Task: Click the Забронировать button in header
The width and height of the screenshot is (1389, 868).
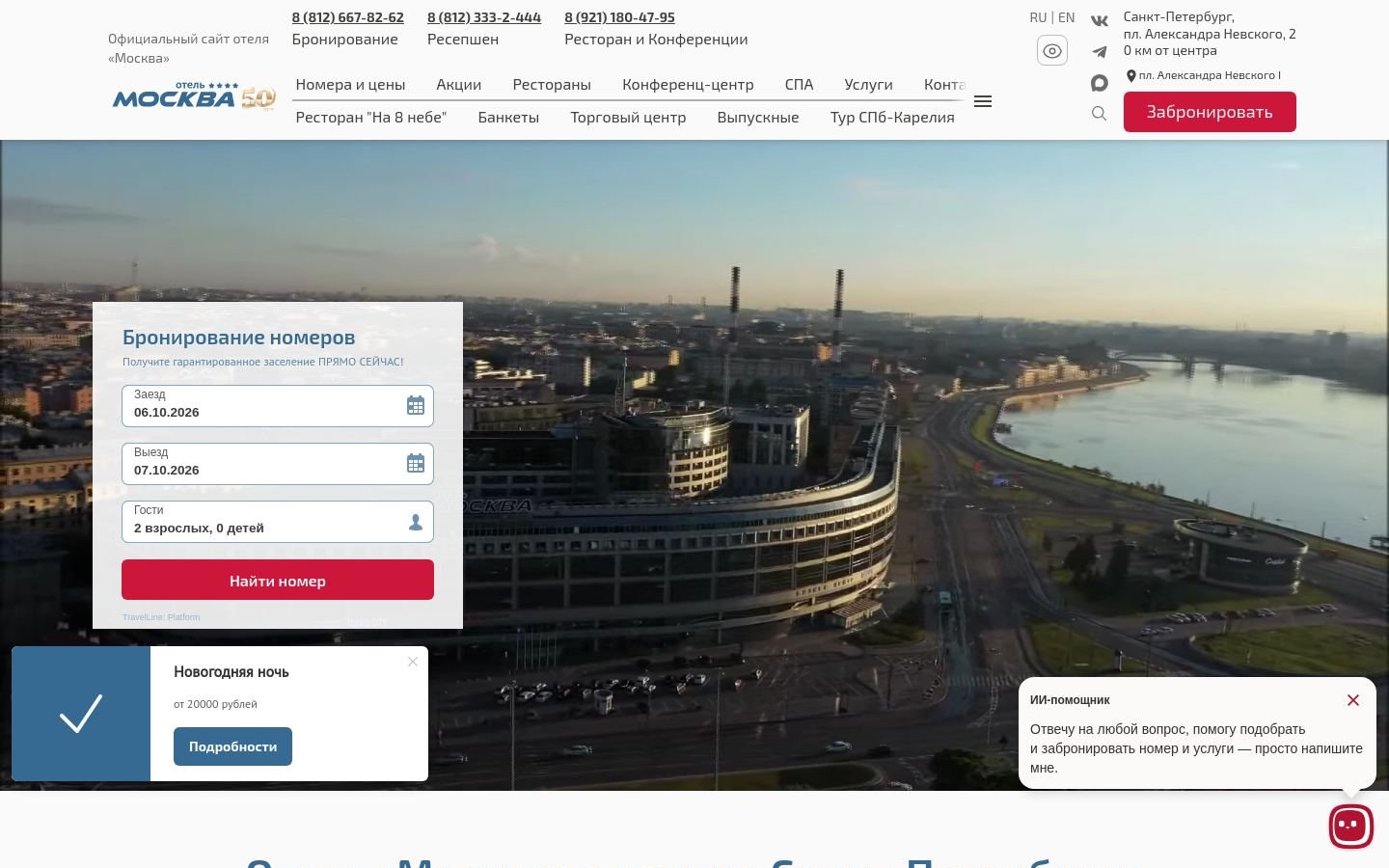Action: pyautogui.click(x=1210, y=112)
